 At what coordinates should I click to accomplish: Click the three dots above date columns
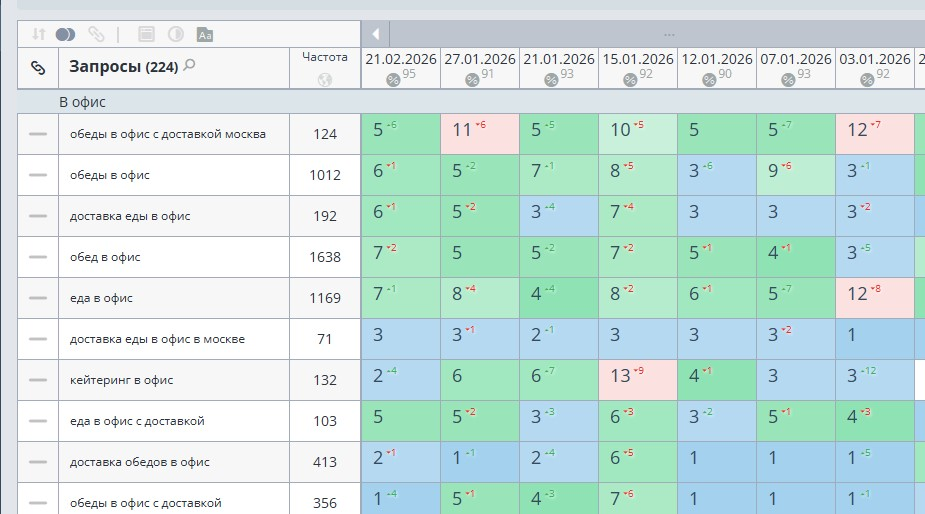tap(668, 35)
